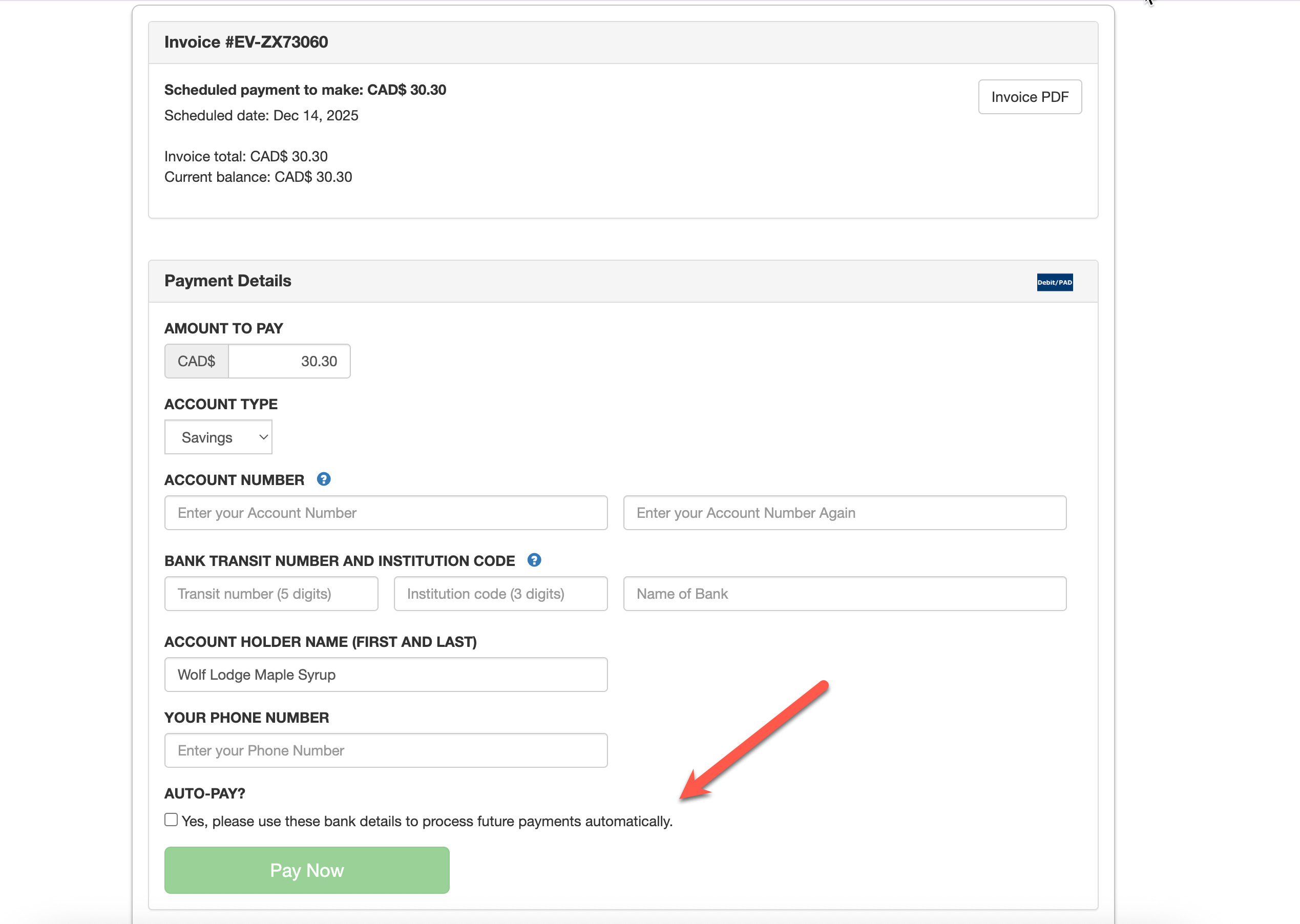Screen dimensions: 1300x924
Task: Click the Pay Now button
Action: tap(307, 870)
